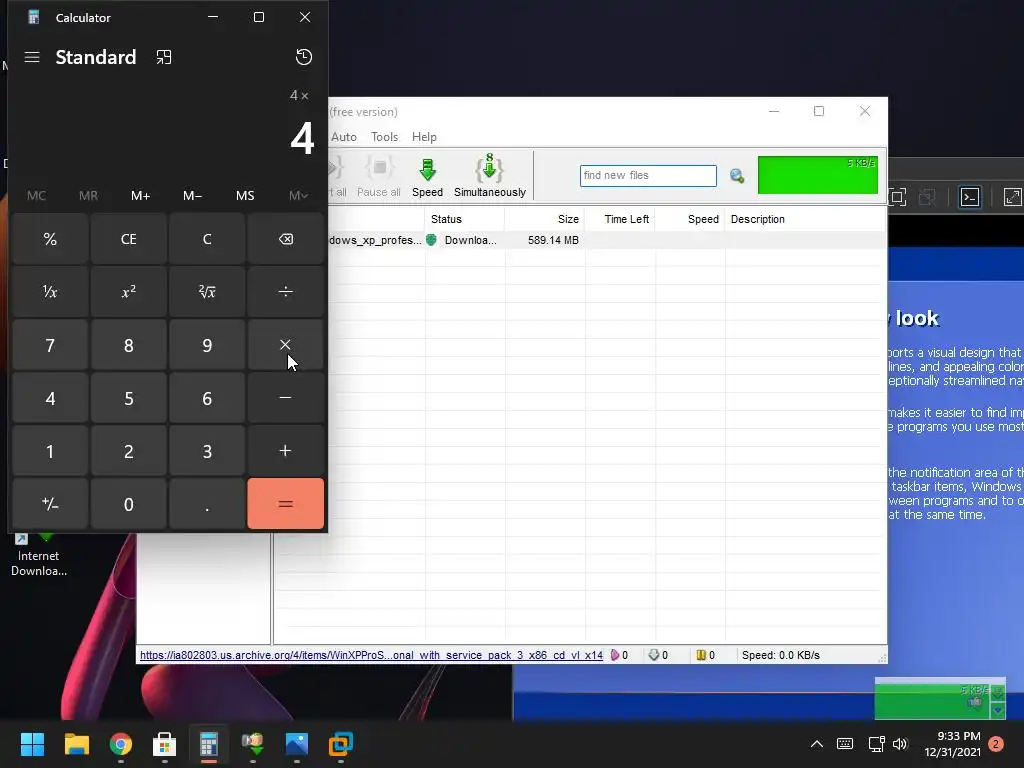This screenshot has width=1024, height=768.
Task: Click digit 8 on Calculator
Action: tap(129, 345)
